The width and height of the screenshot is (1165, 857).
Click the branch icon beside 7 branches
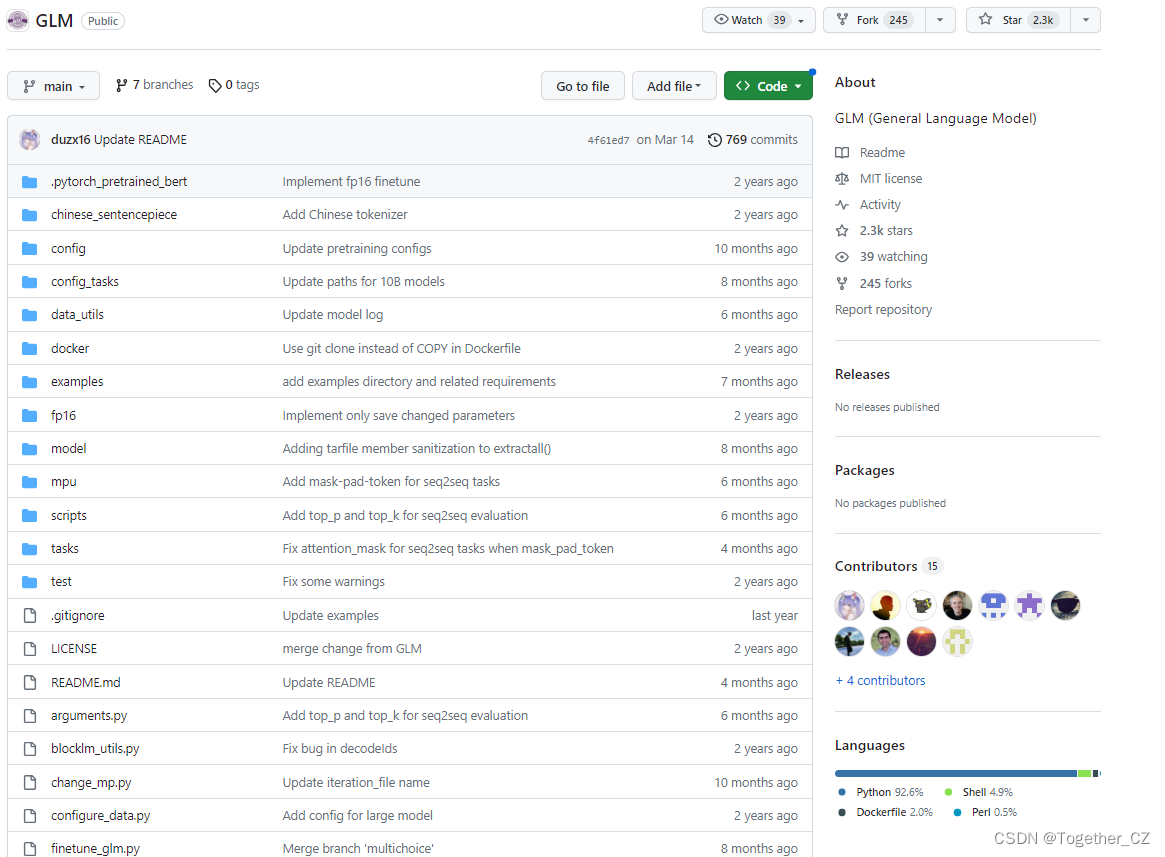tap(122, 85)
